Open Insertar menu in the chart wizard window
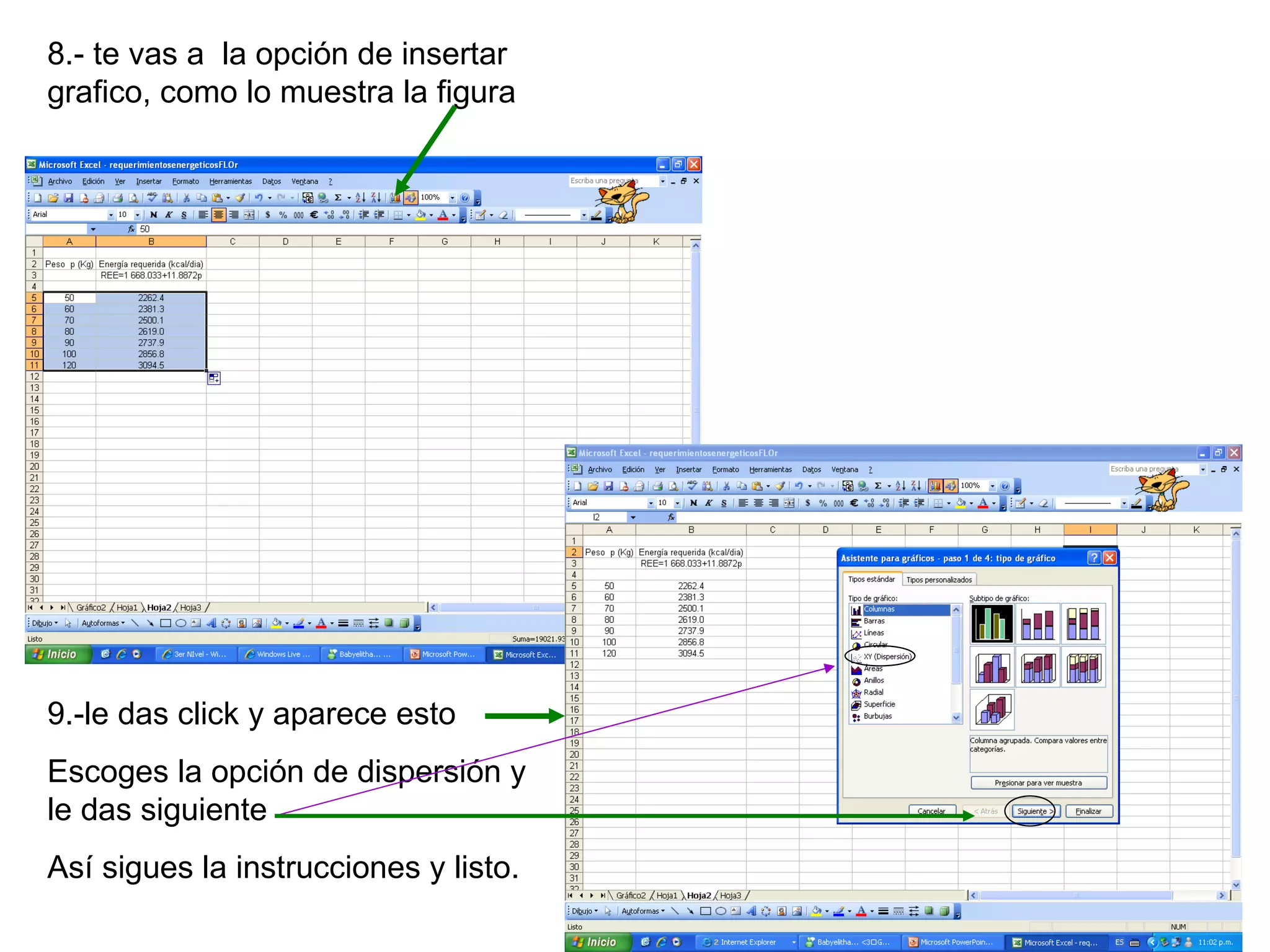This screenshot has width=1270, height=952. click(688, 470)
